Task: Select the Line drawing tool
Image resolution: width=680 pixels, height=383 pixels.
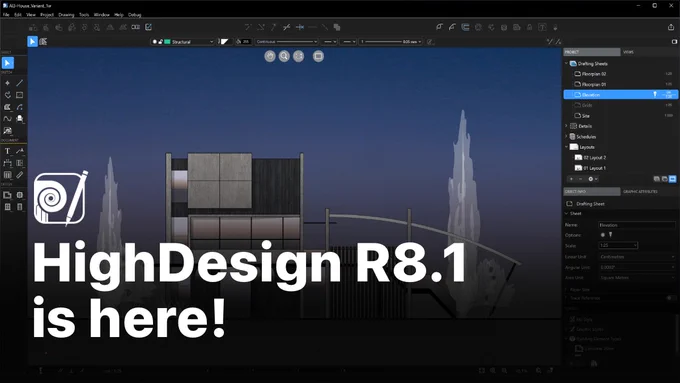Action: (x=20, y=83)
